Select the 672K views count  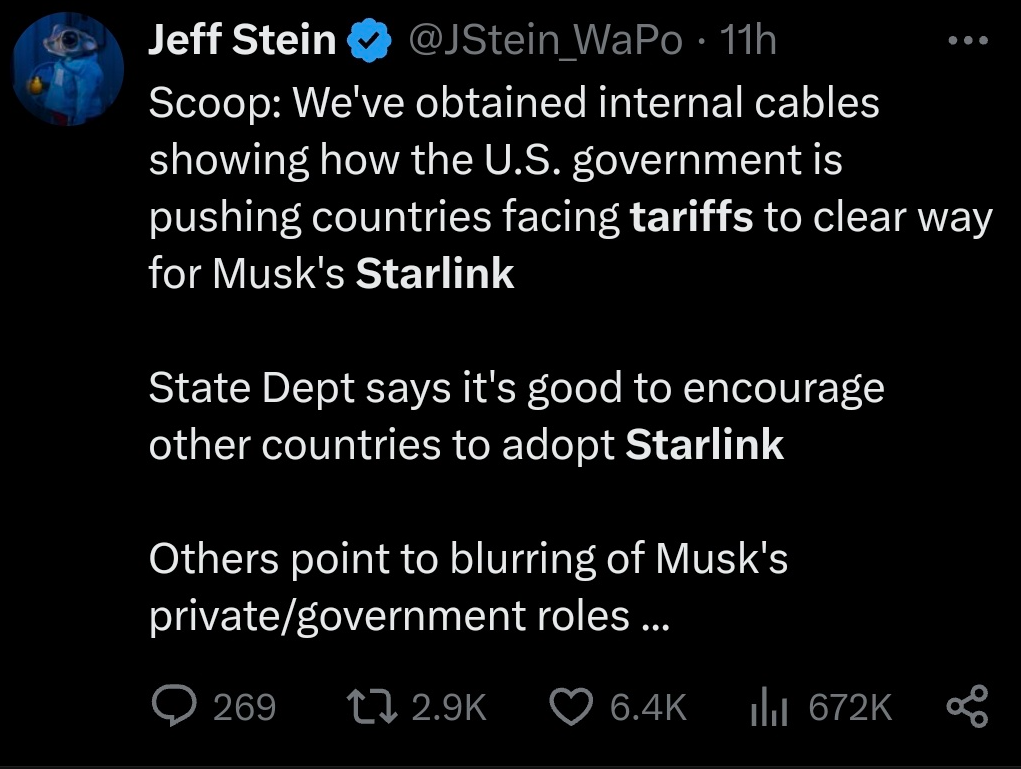850,707
